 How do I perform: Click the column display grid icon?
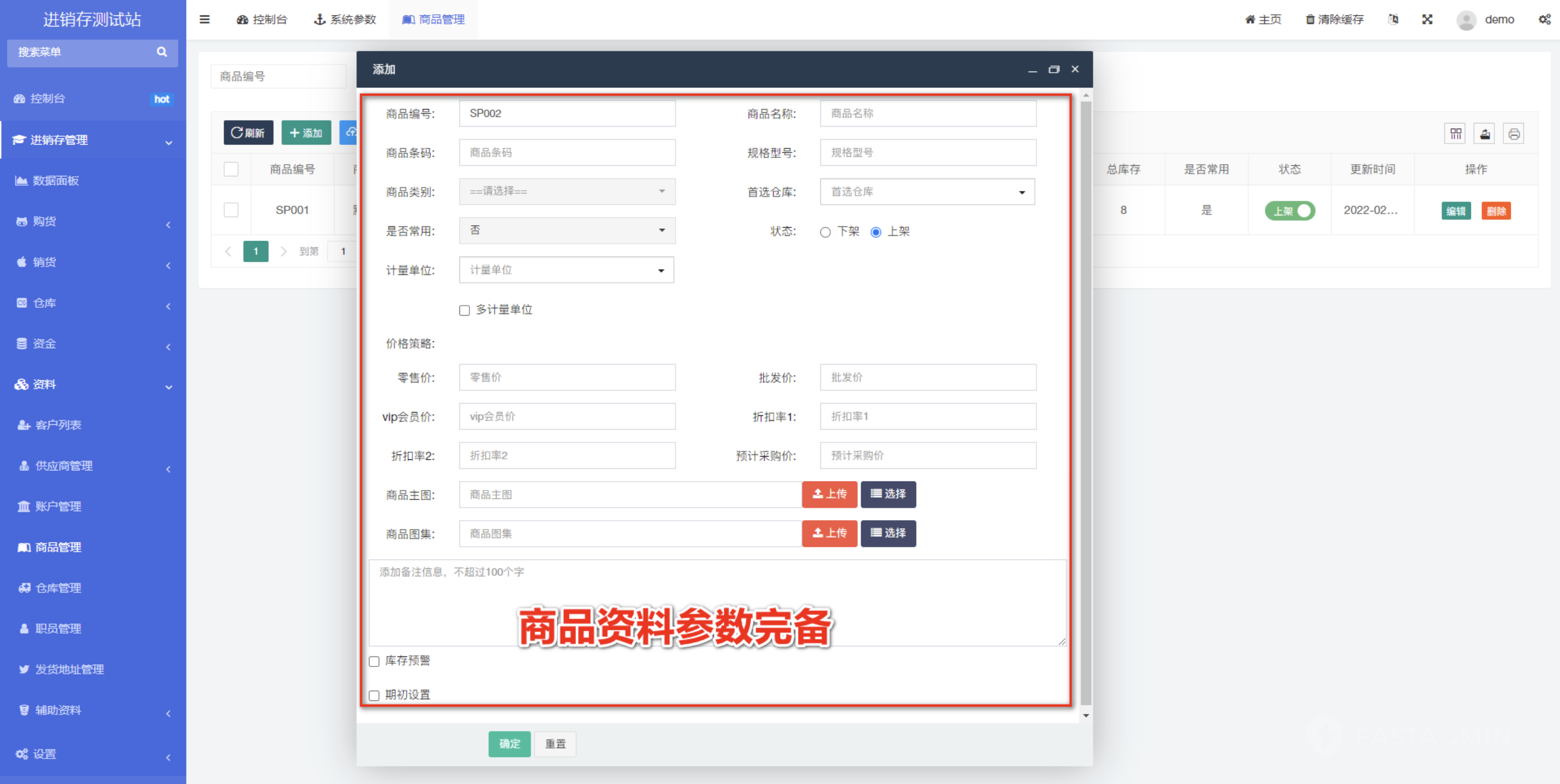(x=1455, y=134)
